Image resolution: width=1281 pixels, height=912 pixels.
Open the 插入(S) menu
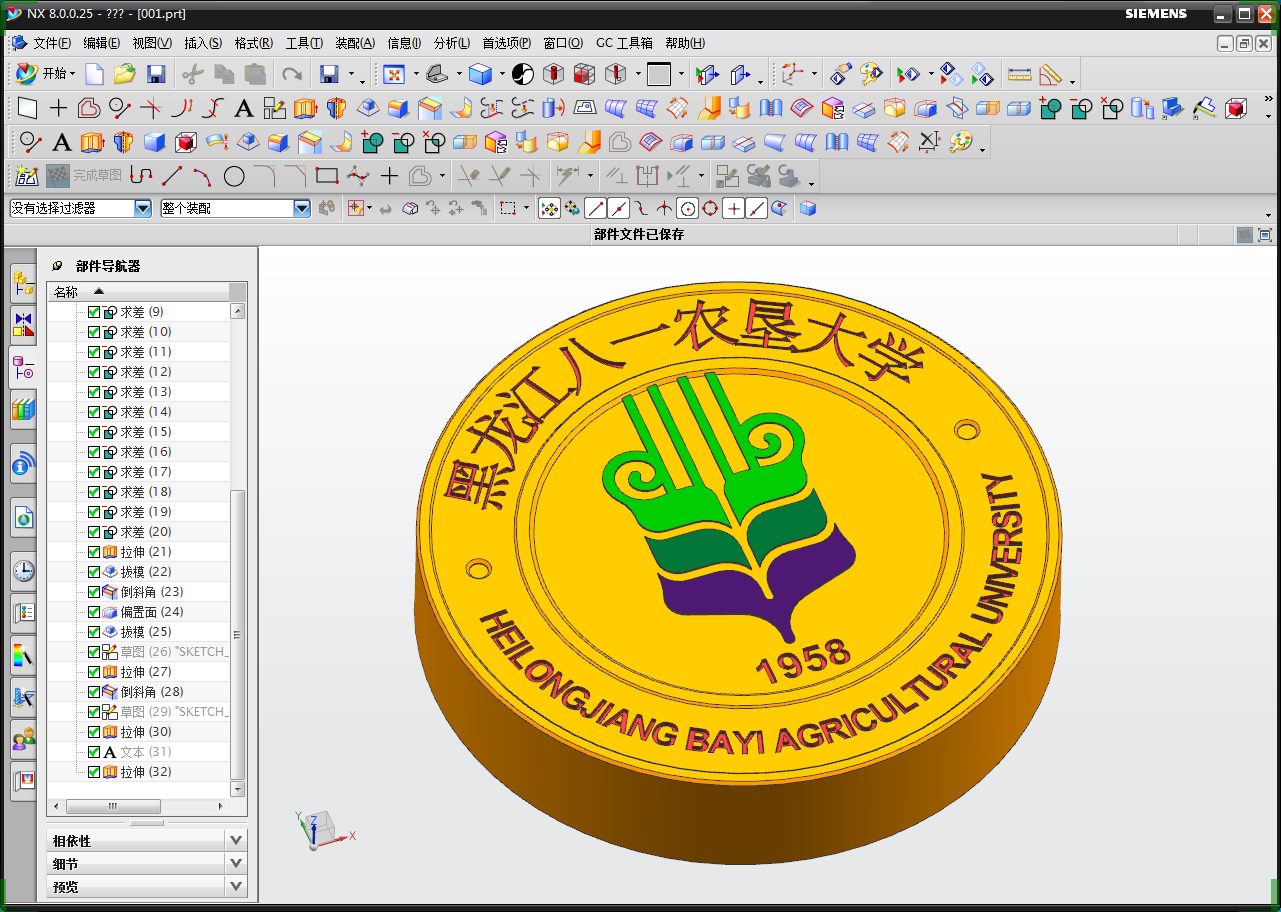pos(203,43)
